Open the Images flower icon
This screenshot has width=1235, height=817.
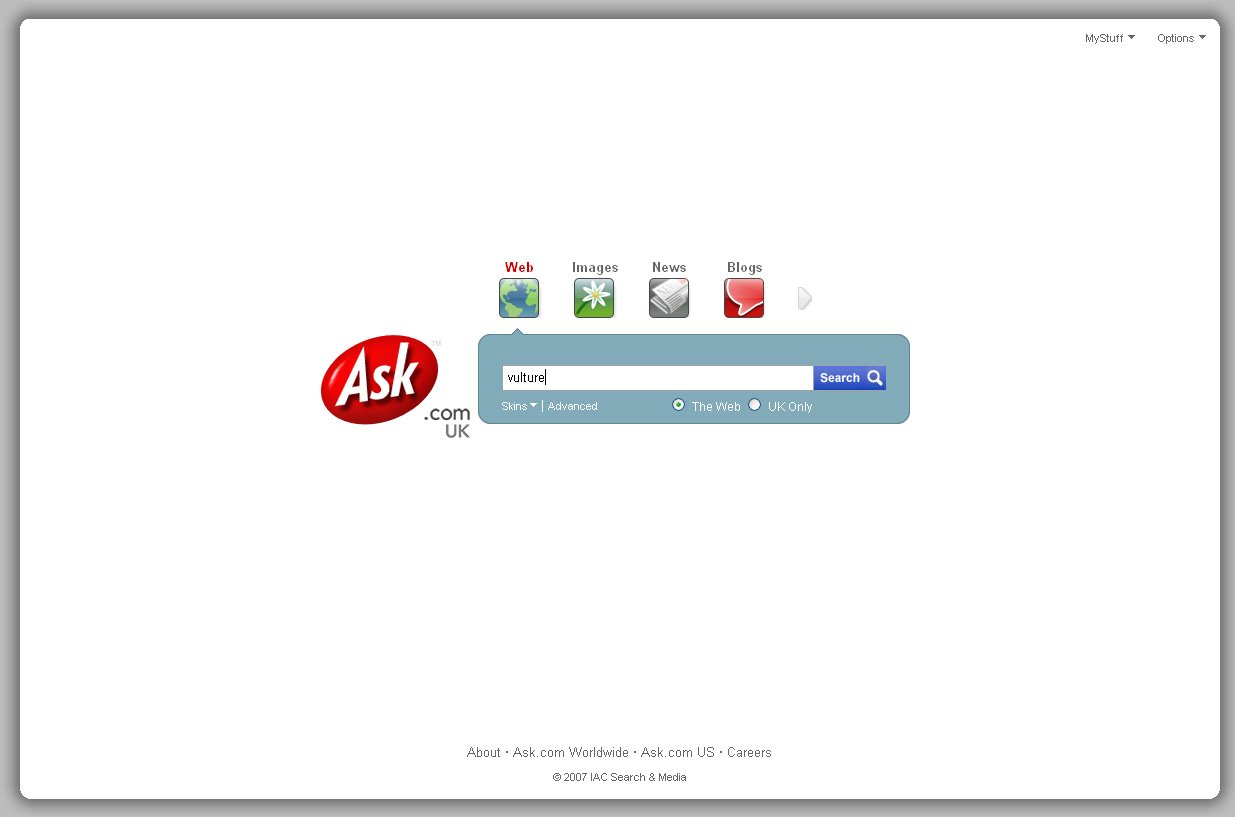[594, 298]
